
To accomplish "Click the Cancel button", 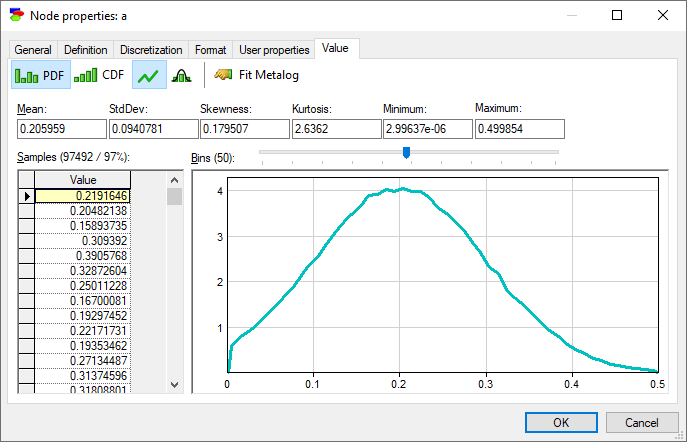I will tap(642, 423).
